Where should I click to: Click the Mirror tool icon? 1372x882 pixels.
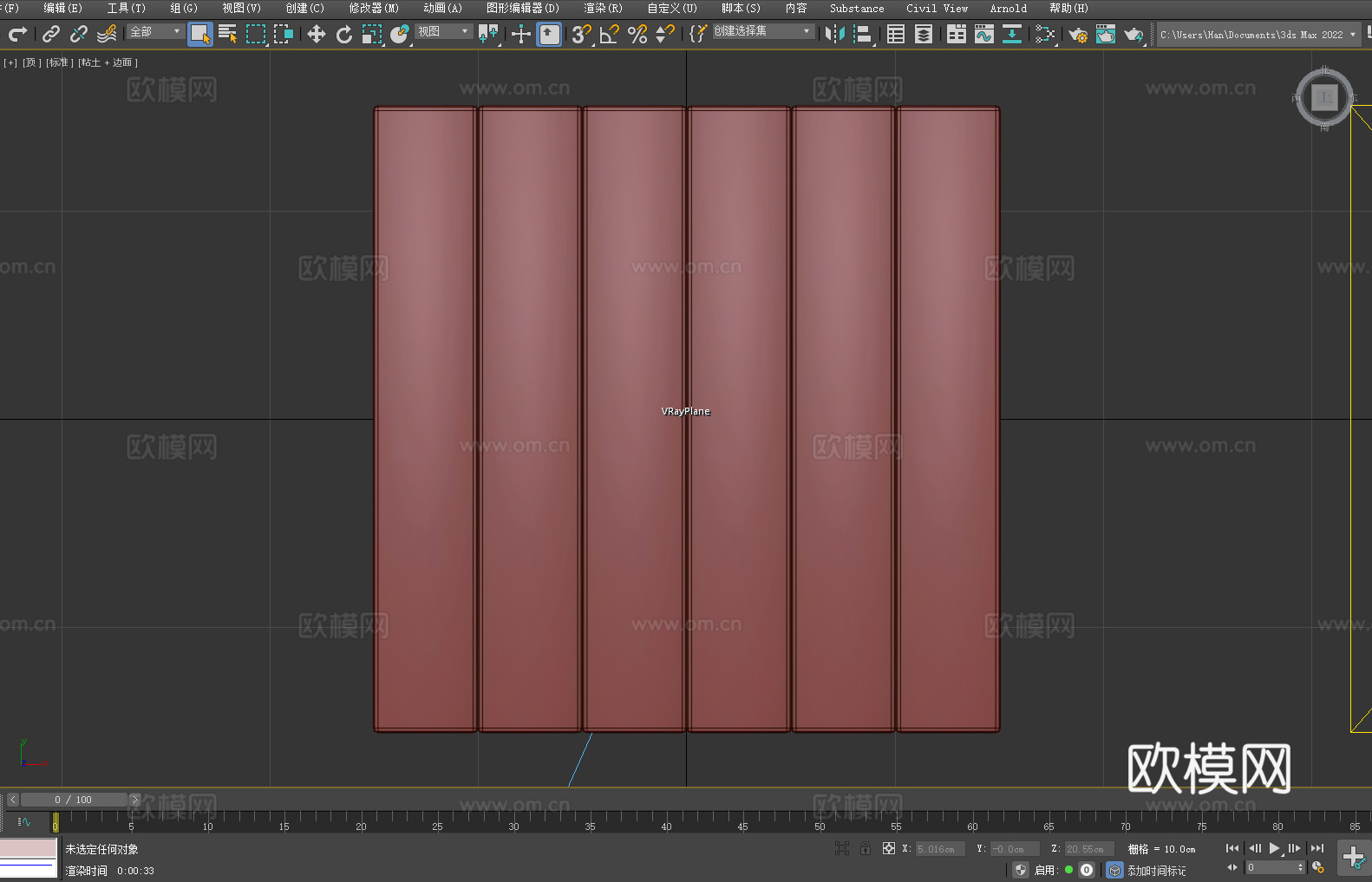(x=835, y=34)
